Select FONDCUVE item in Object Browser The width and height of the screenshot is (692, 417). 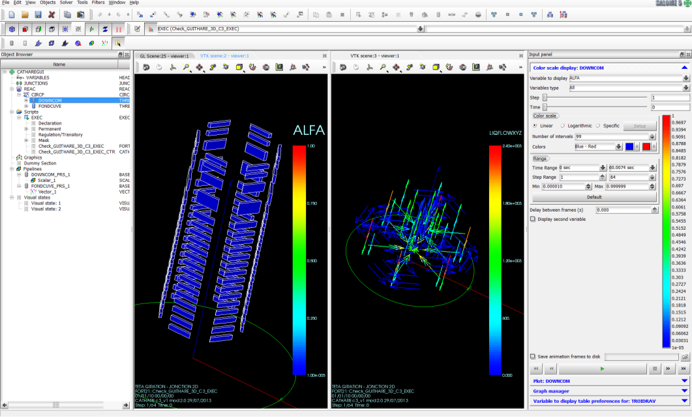[50, 106]
